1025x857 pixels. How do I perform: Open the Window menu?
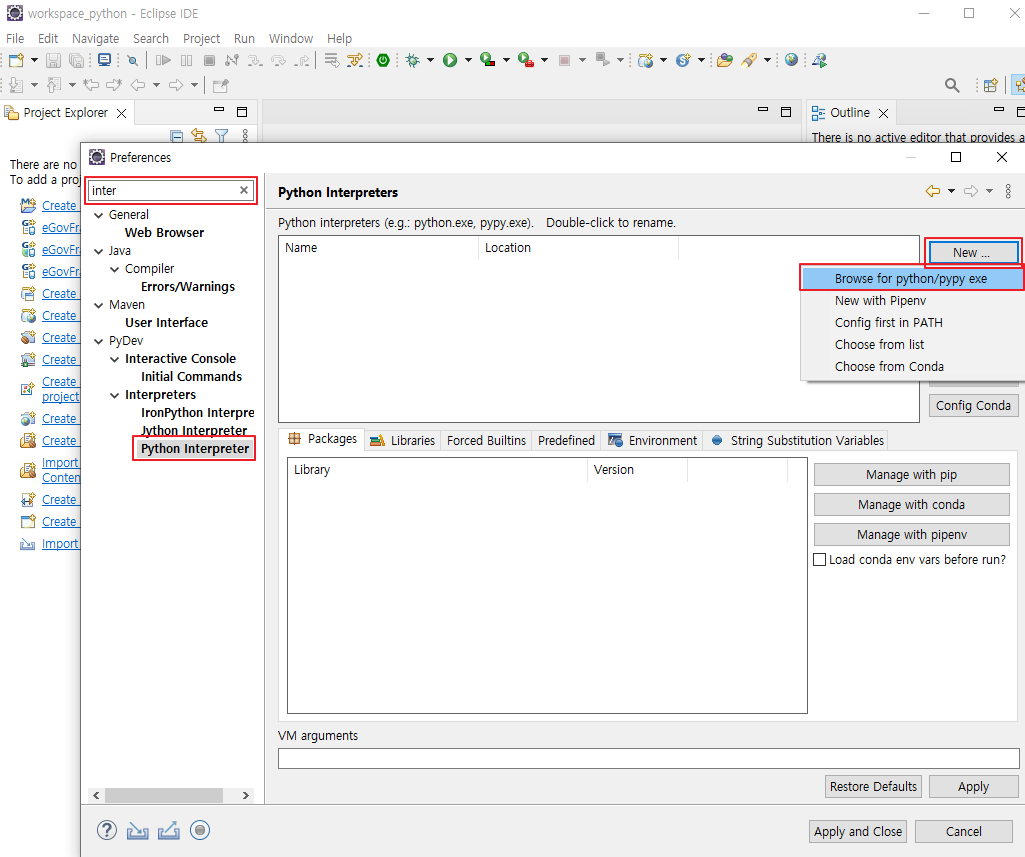point(290,39)
